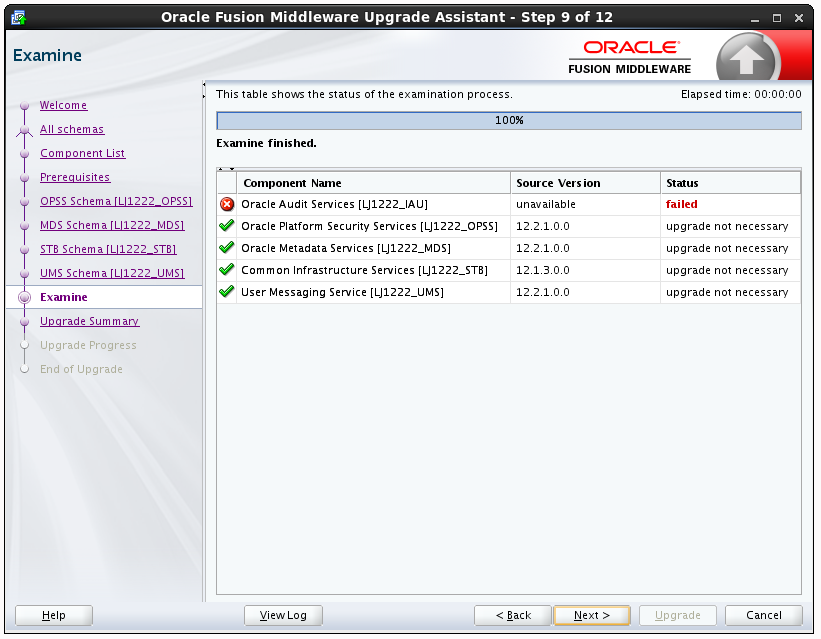Open UMS Schema [LJ1222_UMS] step
The height and width of the screenshot is (639, 821).
click(x=112, y=274)
